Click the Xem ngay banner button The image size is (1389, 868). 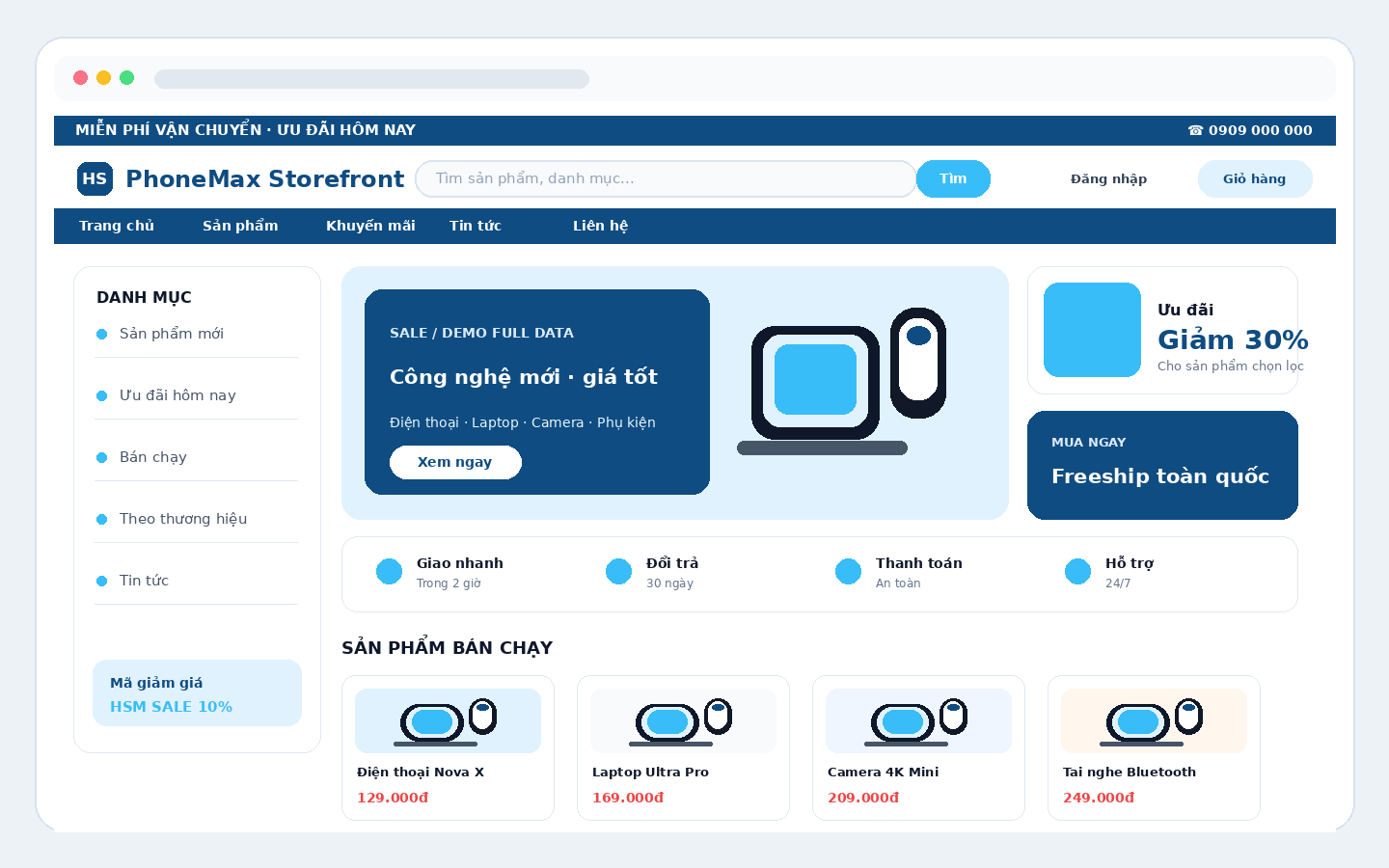pyautogui.click(x=455, y=462)
